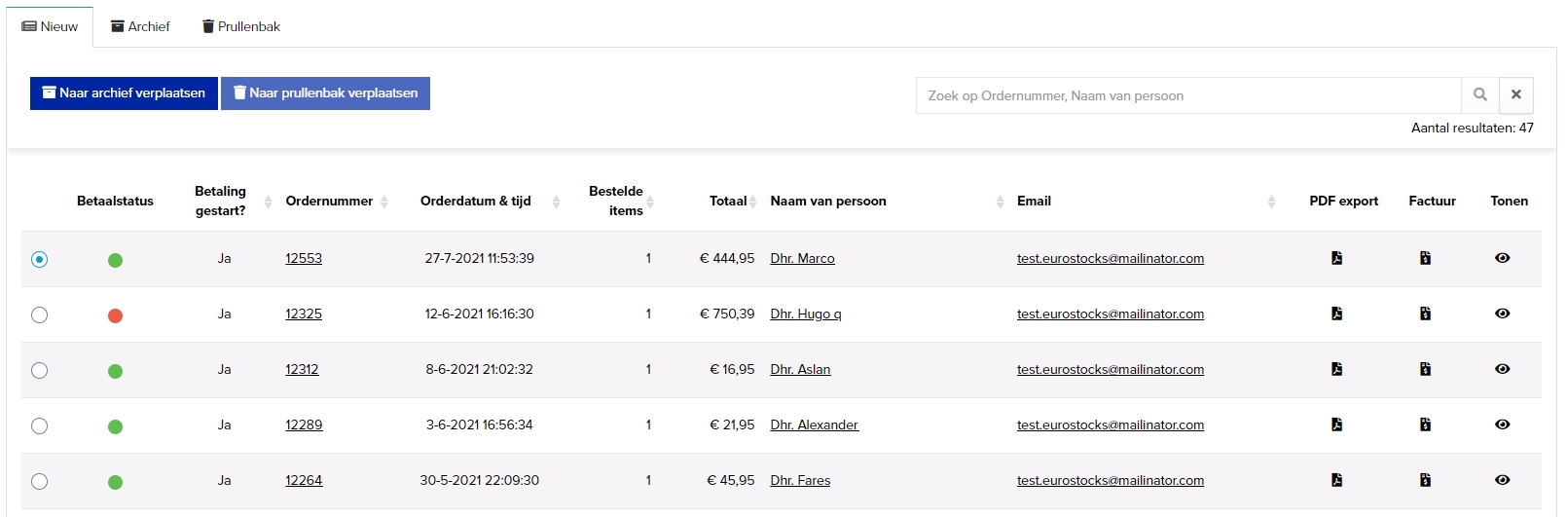The height and width of the screenshot is (517, 1568).
Task: Click Naar archief verplaatsen button
Action: pyautogui.click(x=124, y=93)
